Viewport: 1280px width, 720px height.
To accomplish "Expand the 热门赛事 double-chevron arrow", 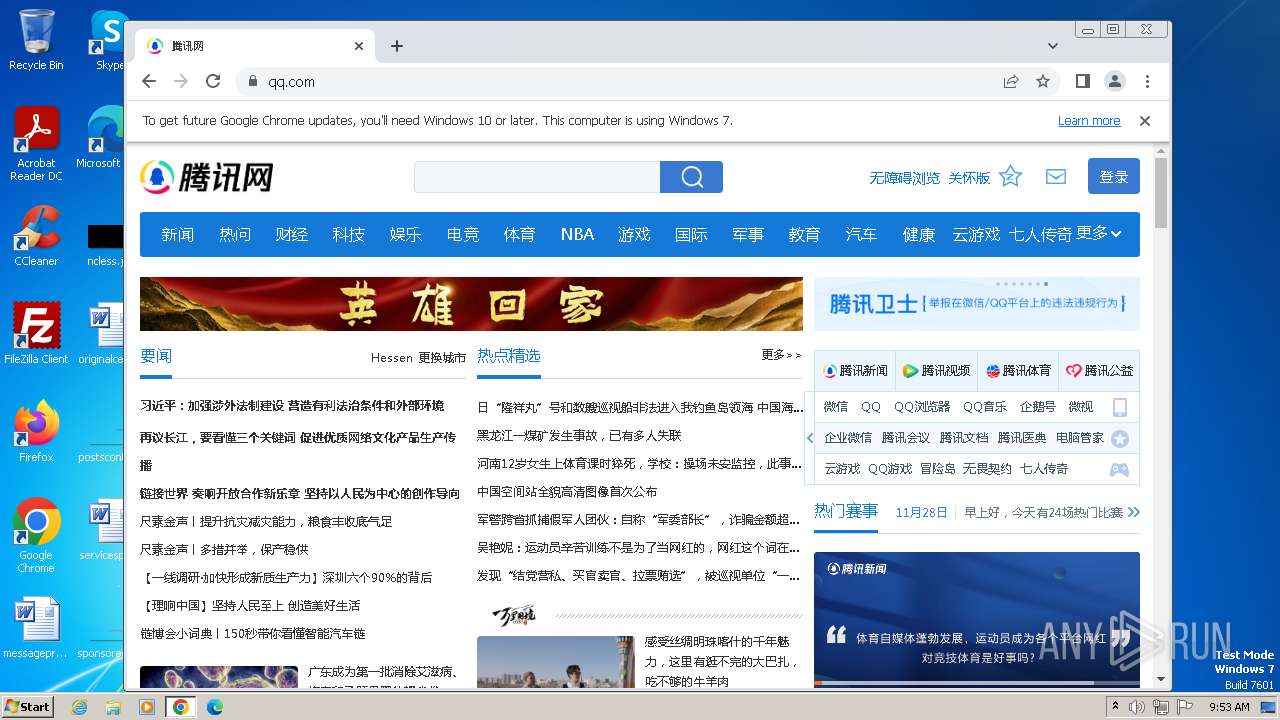I will [1133, 512].
